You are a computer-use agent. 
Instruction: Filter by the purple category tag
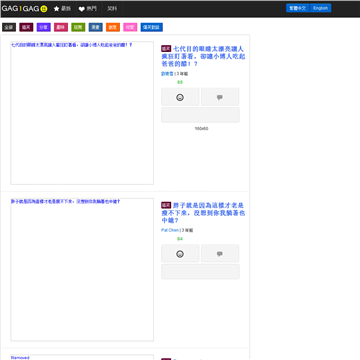[44, 27]
